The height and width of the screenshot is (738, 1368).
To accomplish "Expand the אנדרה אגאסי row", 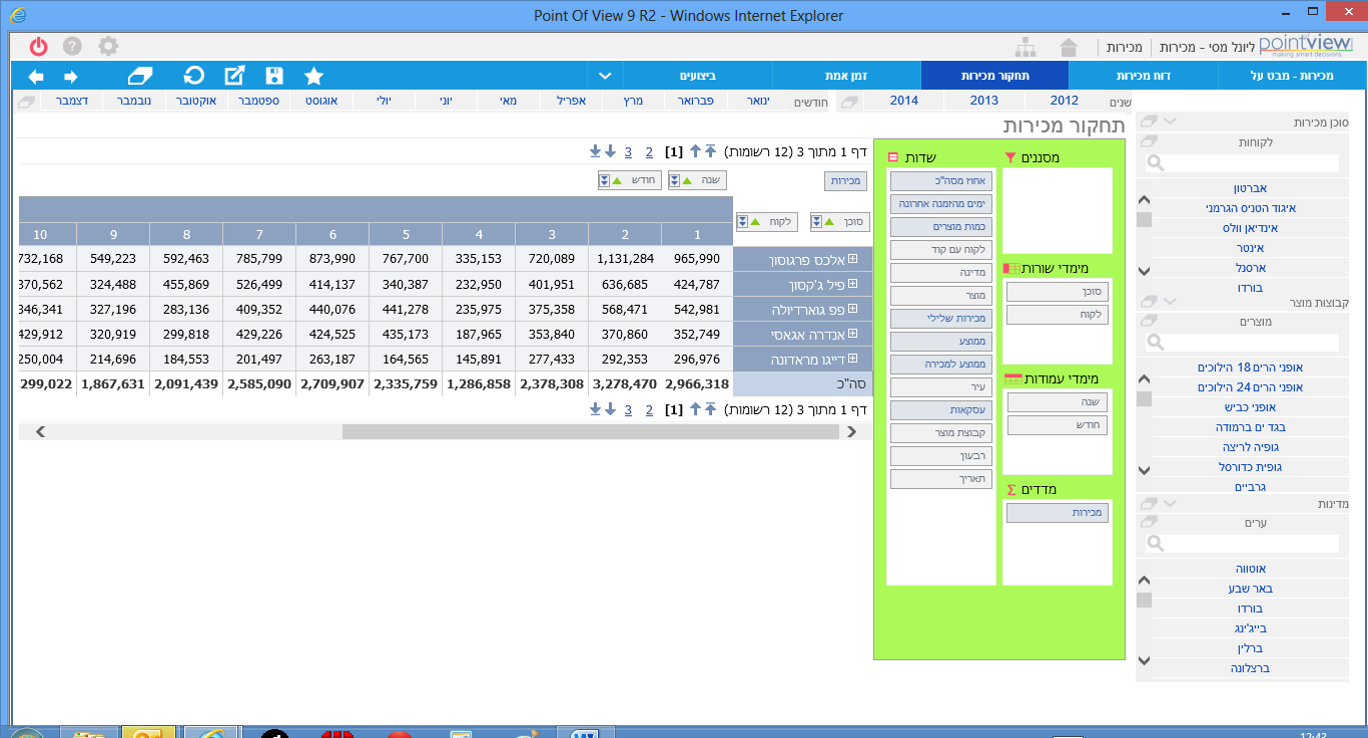I will click(853, 334).
